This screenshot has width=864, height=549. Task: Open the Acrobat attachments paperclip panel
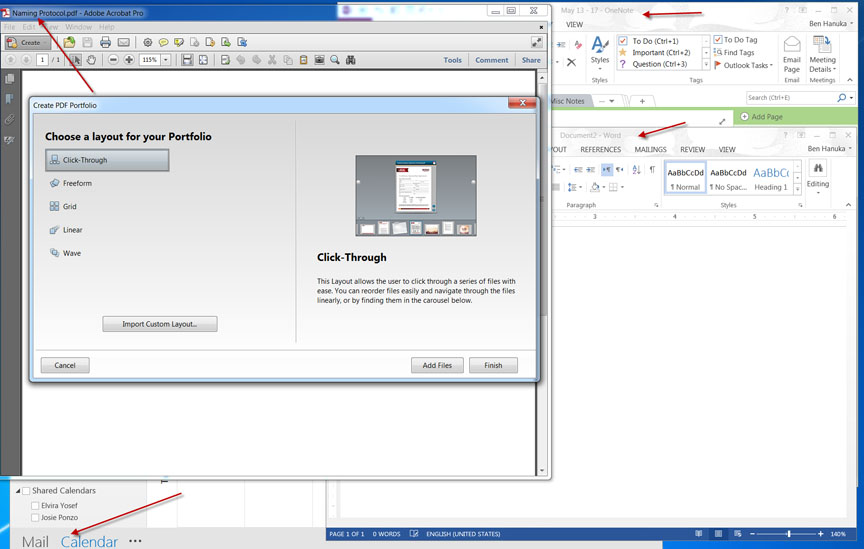click(x=9, y=119)
